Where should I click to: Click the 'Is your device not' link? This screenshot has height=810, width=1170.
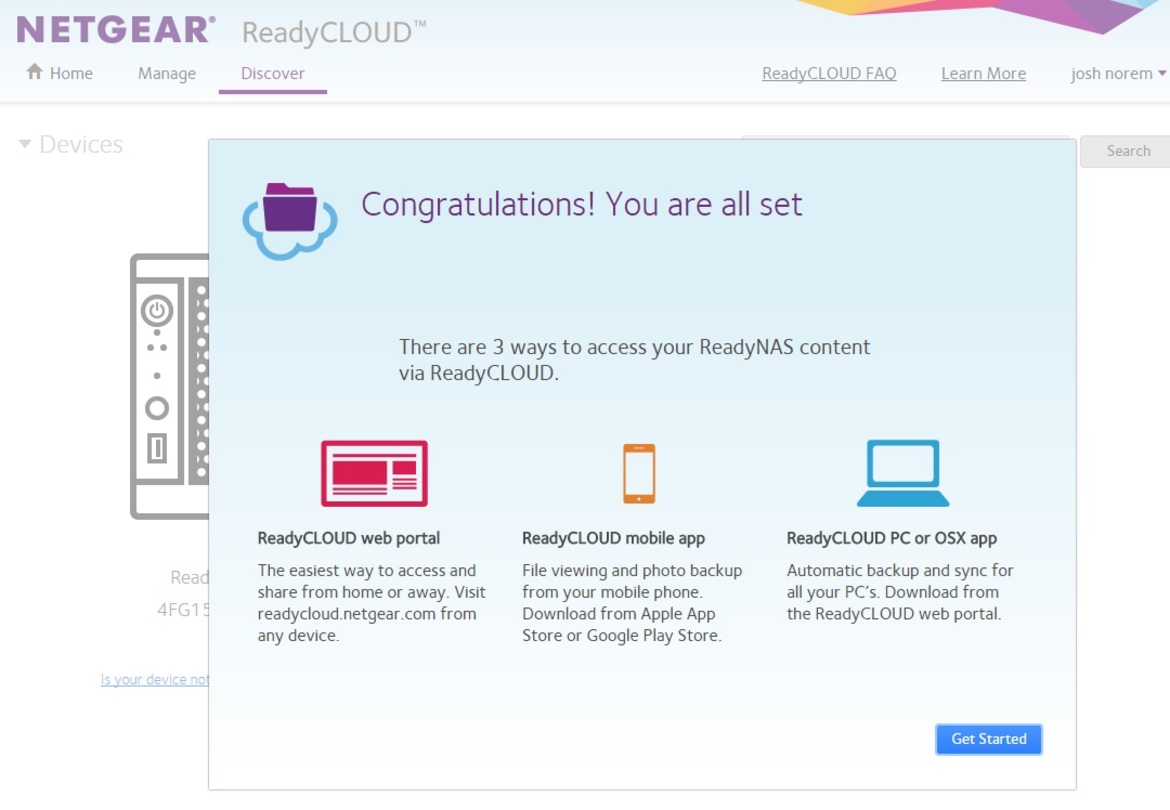(154, 679)
